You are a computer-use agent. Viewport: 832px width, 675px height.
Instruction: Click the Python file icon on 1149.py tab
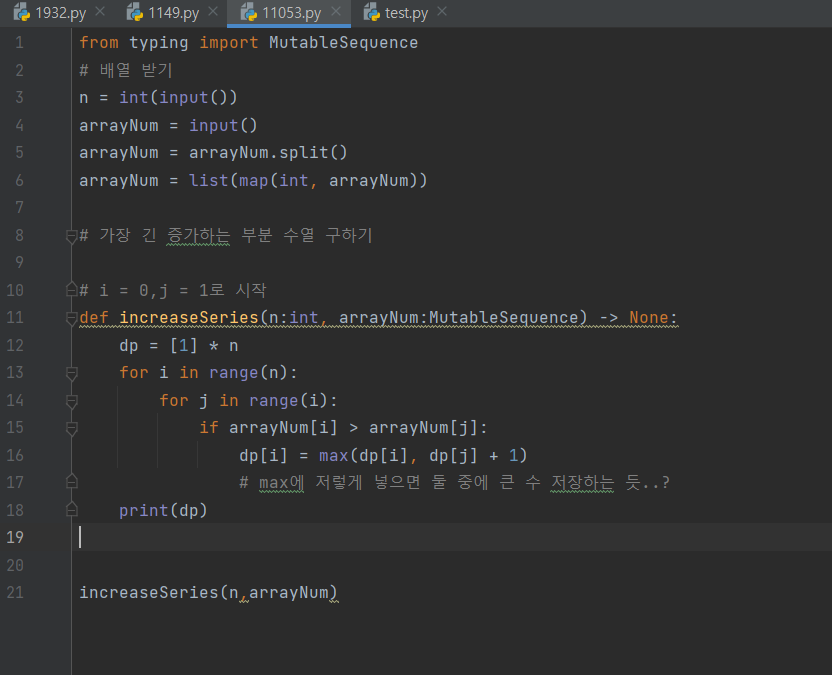135,12
